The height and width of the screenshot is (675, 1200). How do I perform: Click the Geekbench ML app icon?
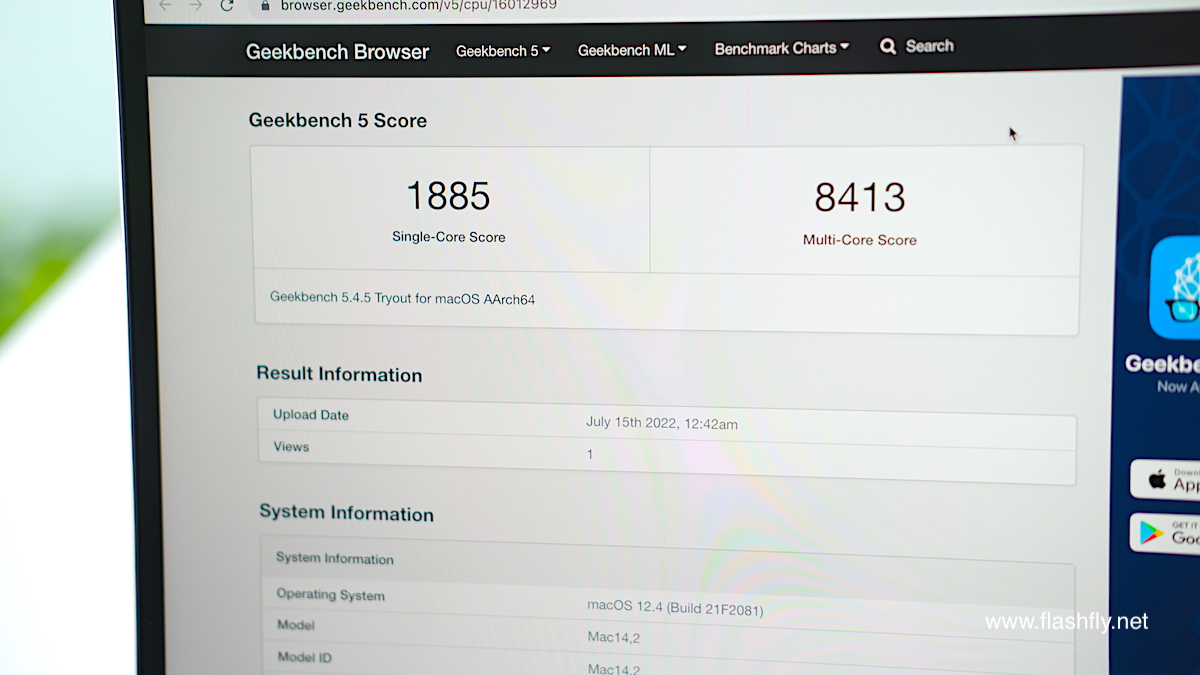click(1176, 288)
